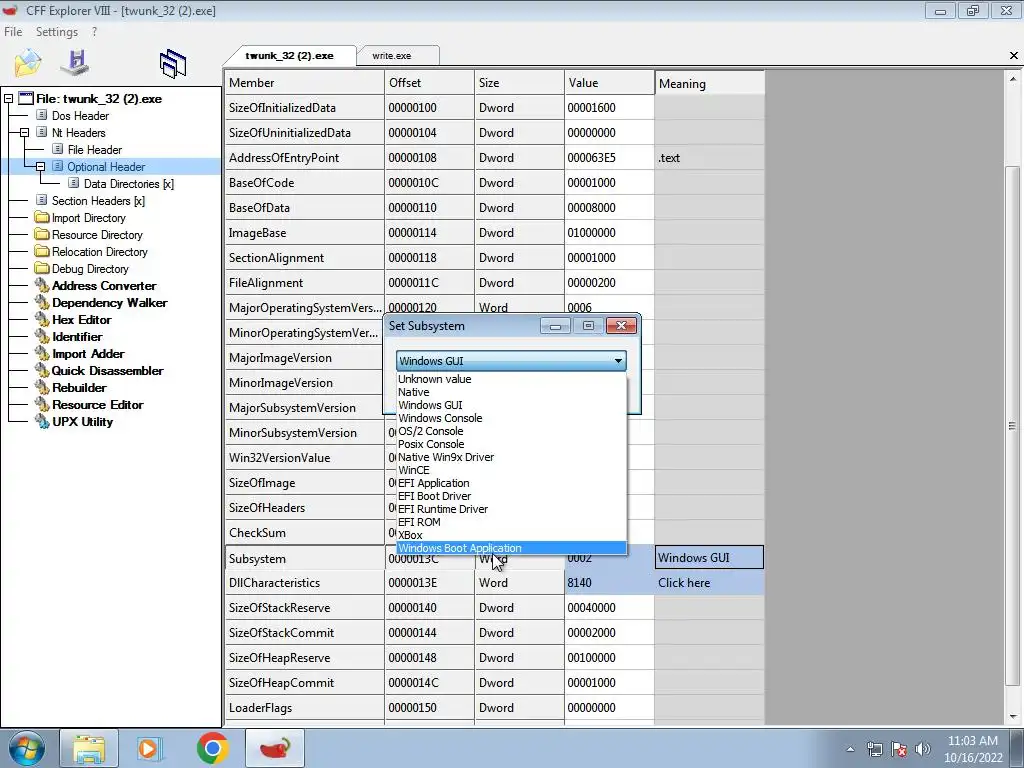The image size is (1024, 768).
Task: Launch Chrome from the taskbar
Action: click(x=213, y=748)
